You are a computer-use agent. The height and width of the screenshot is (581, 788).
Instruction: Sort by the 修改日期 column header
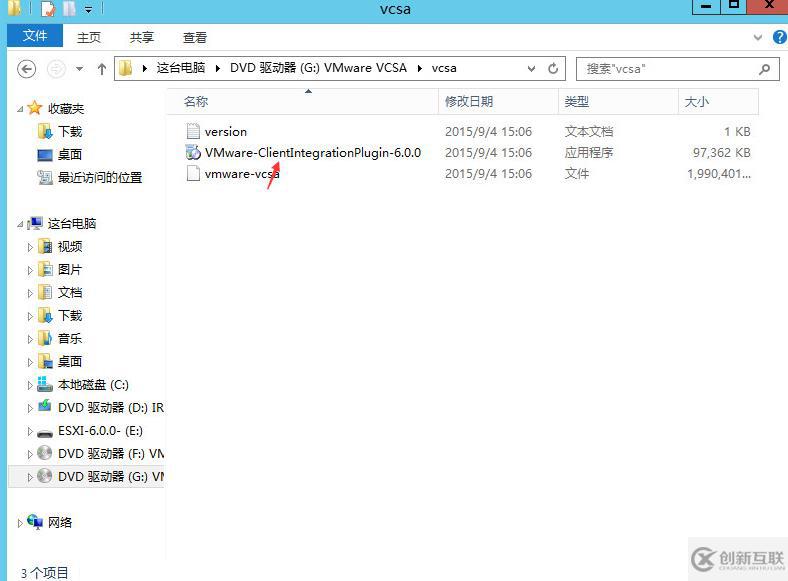click(498, 102)
